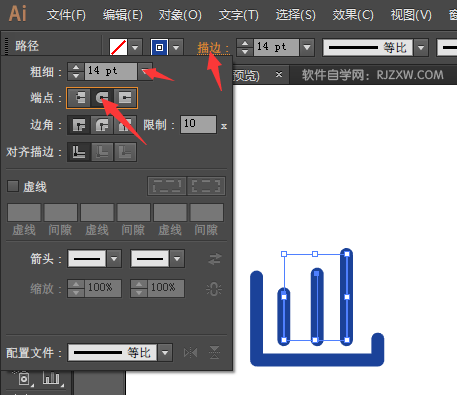Open the 文件(F) menu

click(66, 15)
